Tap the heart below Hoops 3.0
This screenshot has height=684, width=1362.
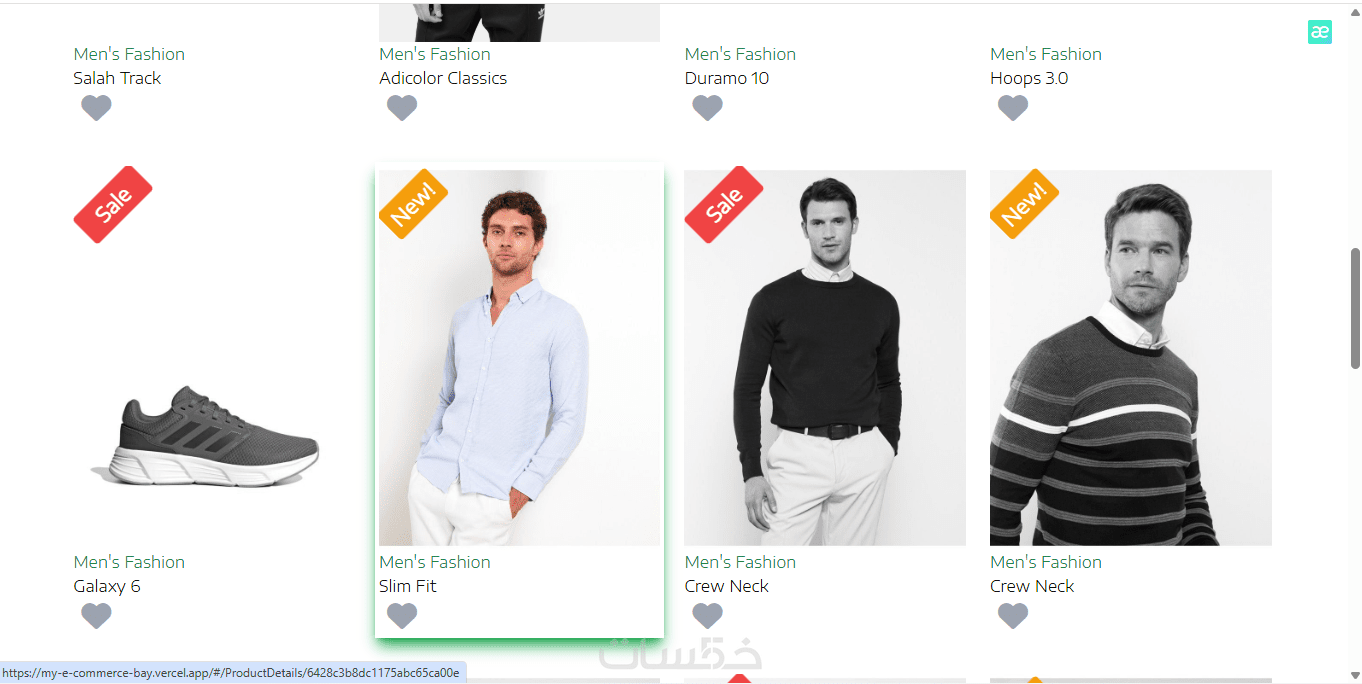point(1013,108)
